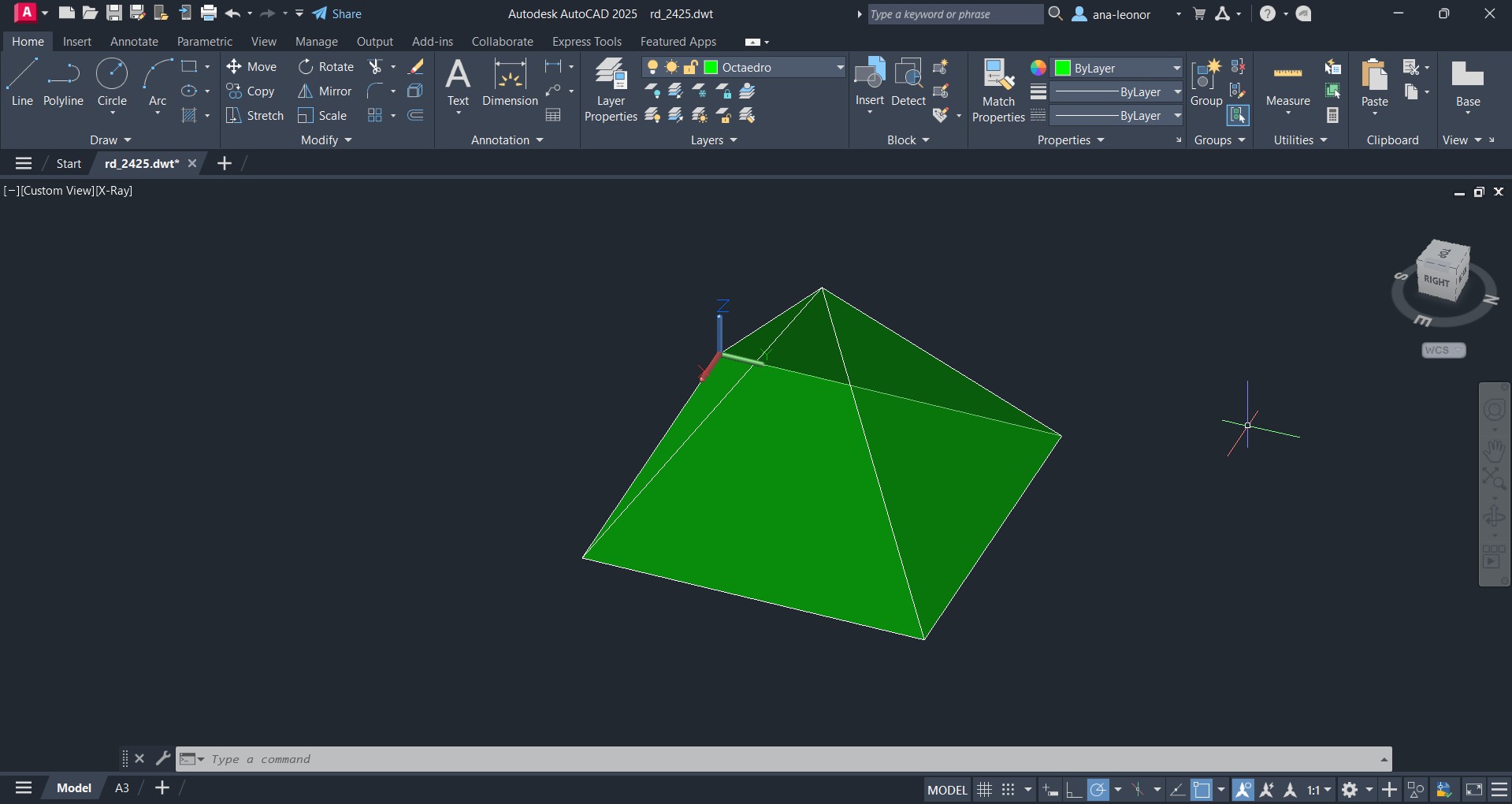Open the Octaedro layer dropdown

[x=839, y=68]
